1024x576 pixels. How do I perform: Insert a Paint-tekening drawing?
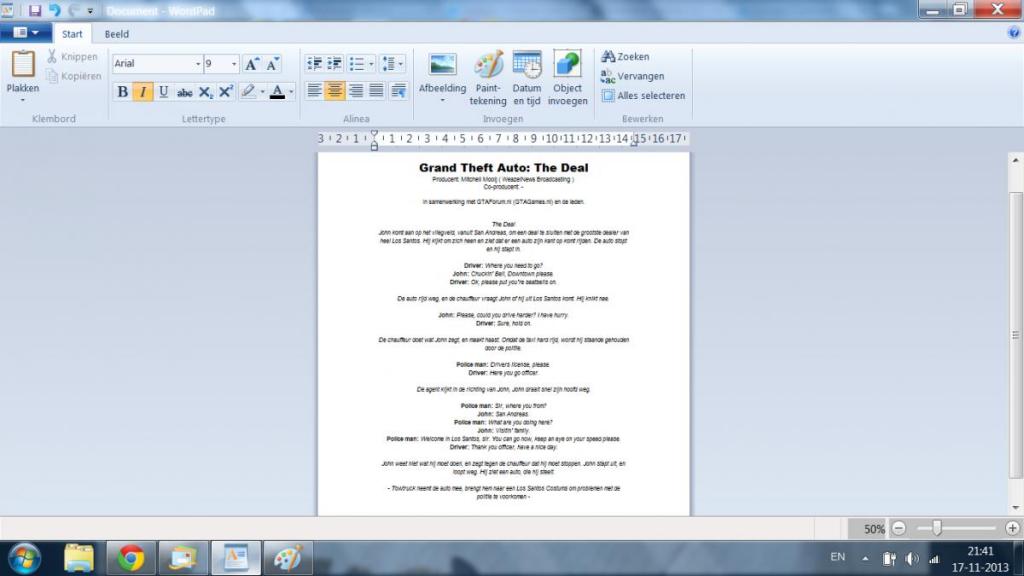coord(488,78)
